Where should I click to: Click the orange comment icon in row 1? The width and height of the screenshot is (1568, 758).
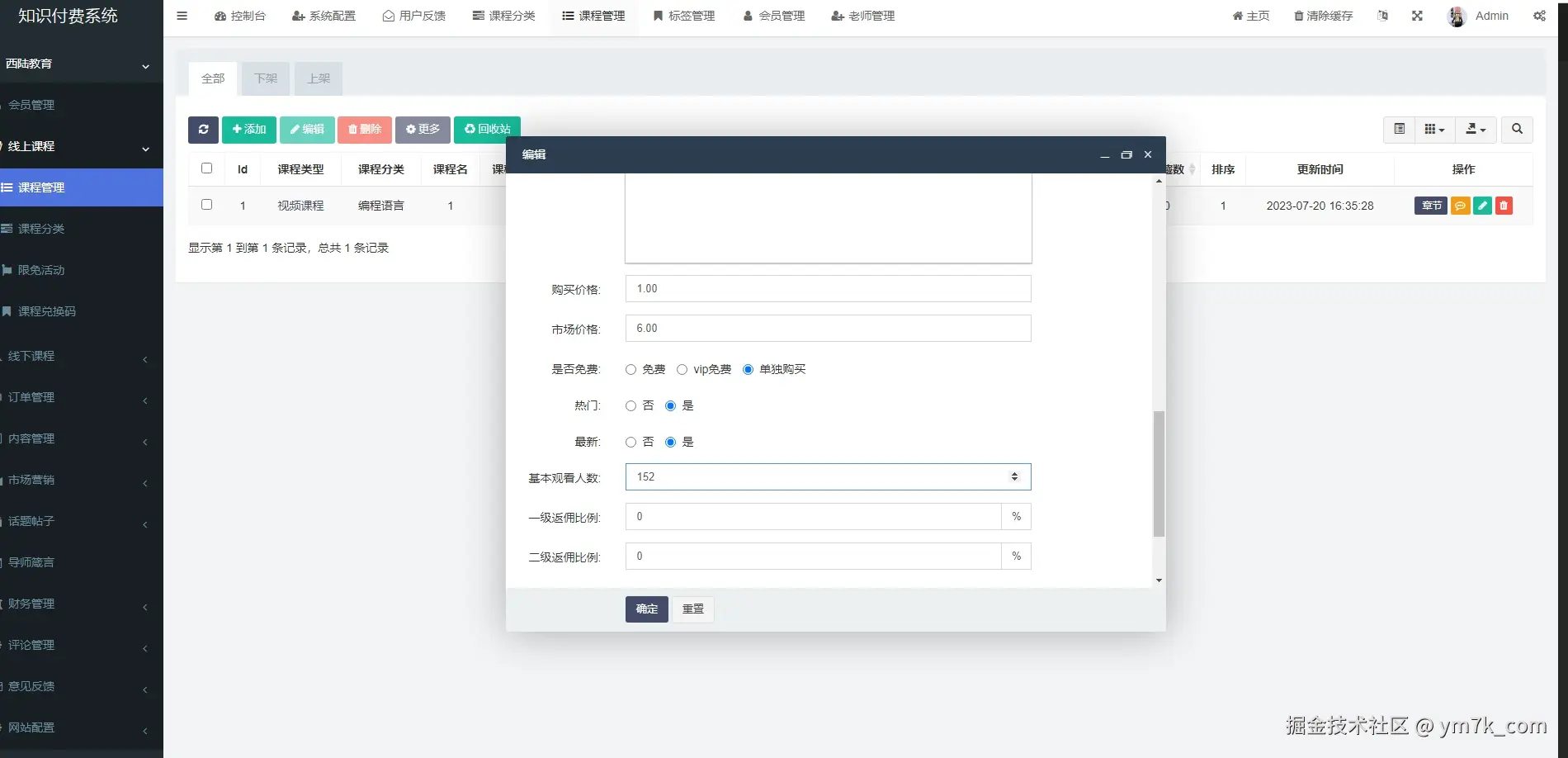[x=1460, y=206]
